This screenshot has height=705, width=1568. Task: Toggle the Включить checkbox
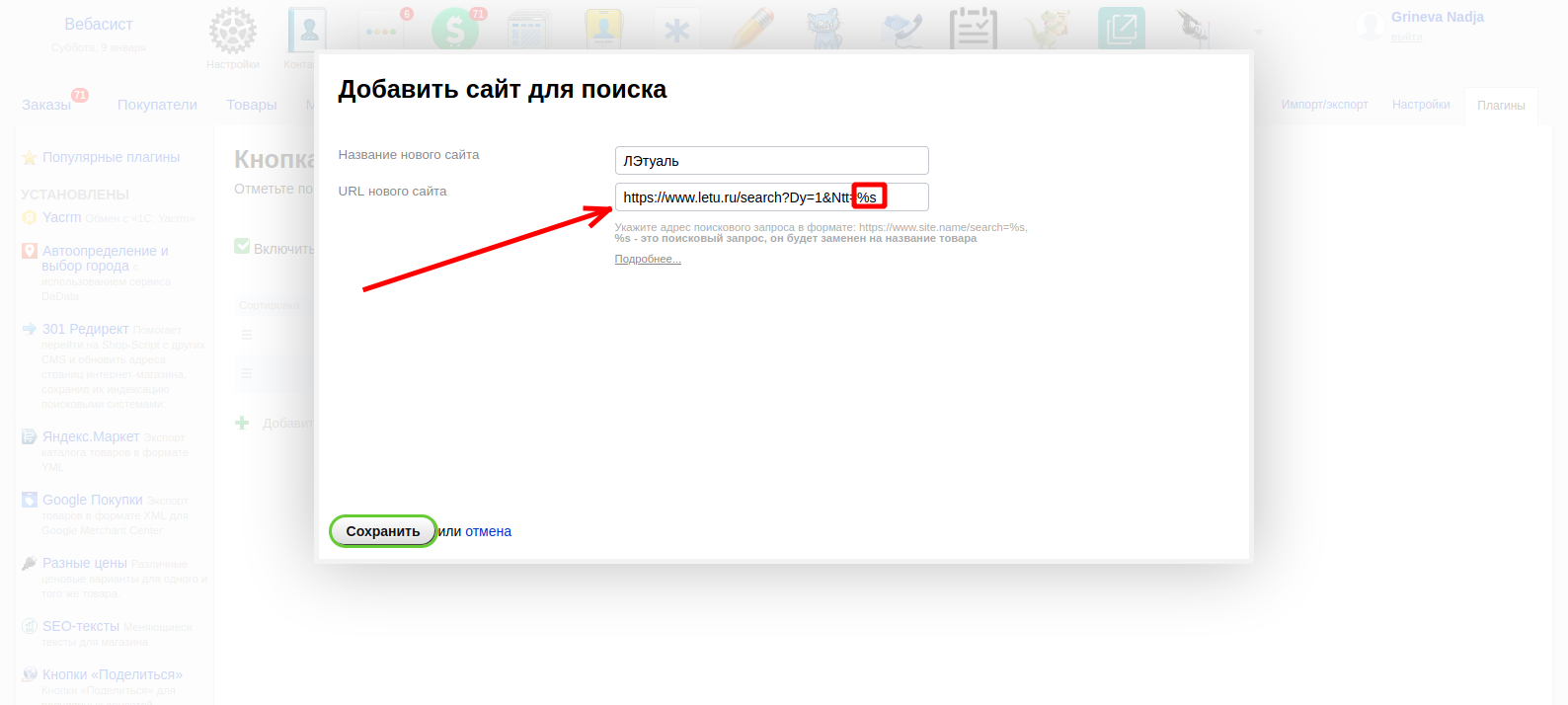coord(242,246)
